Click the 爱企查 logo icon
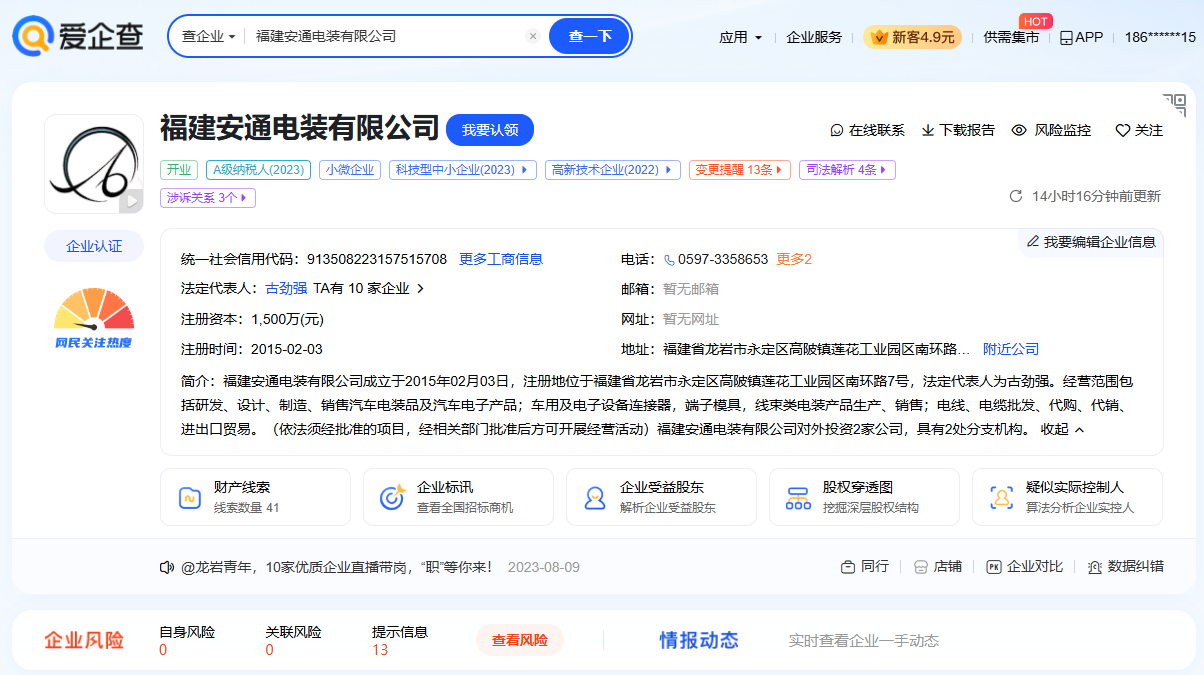Viewport: 1204px width, 675px height. 32,36
